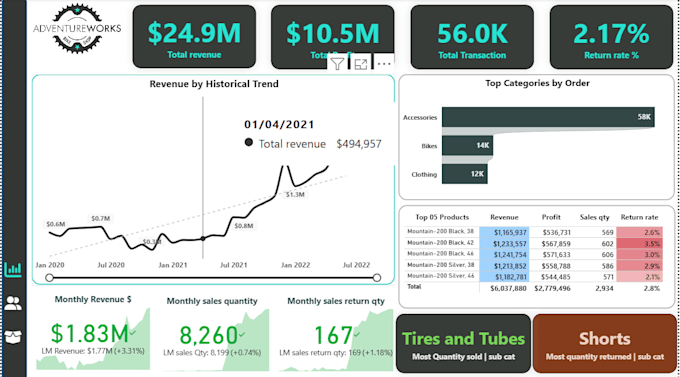Click the $0.8M data label on chart
The width and height of the screenshot is (680, 377).
(244, 226)
